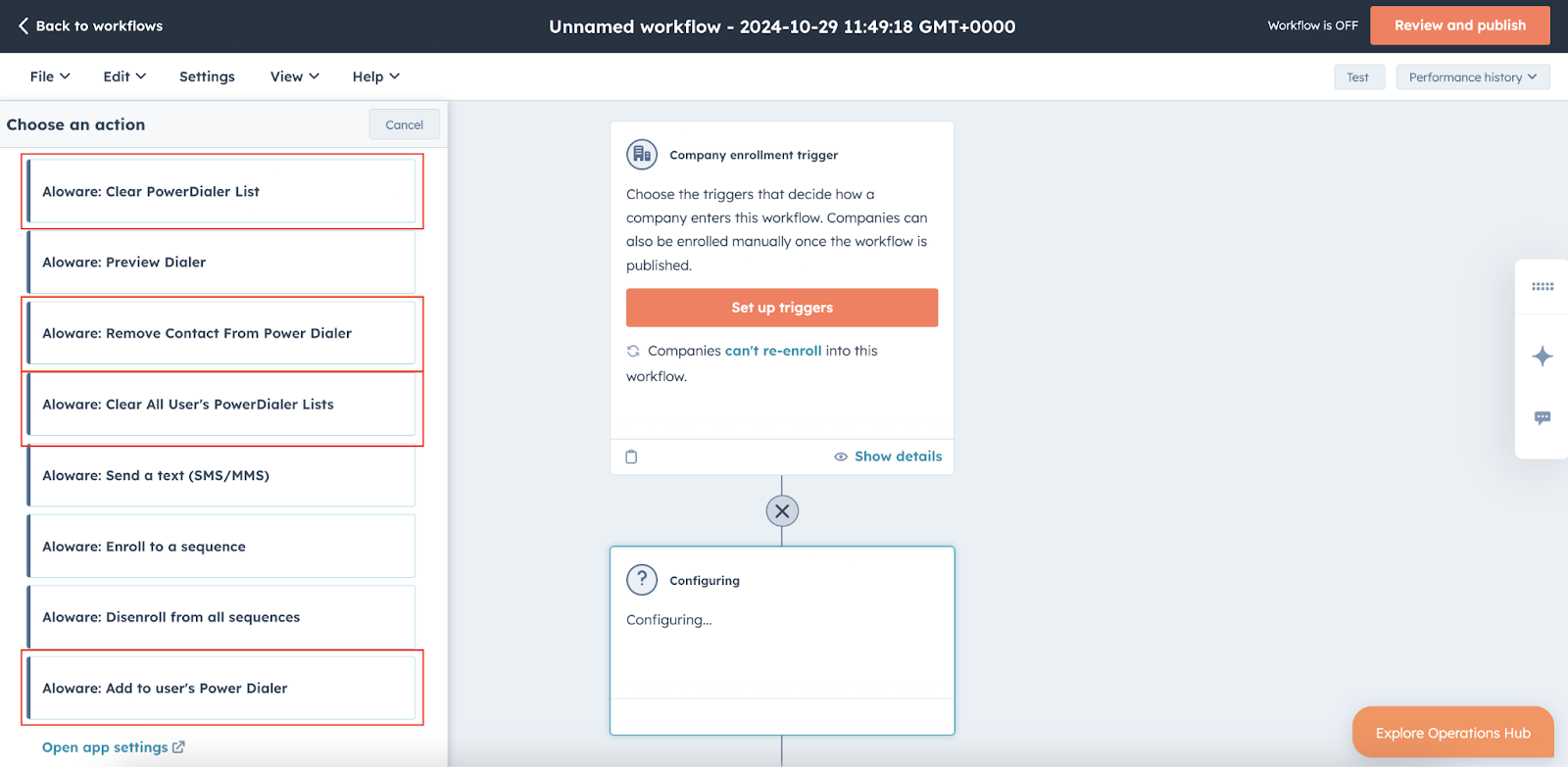Screen dimensions: 1568x767
Task: Click the Test button
Action: click(x=1358, y=77)
